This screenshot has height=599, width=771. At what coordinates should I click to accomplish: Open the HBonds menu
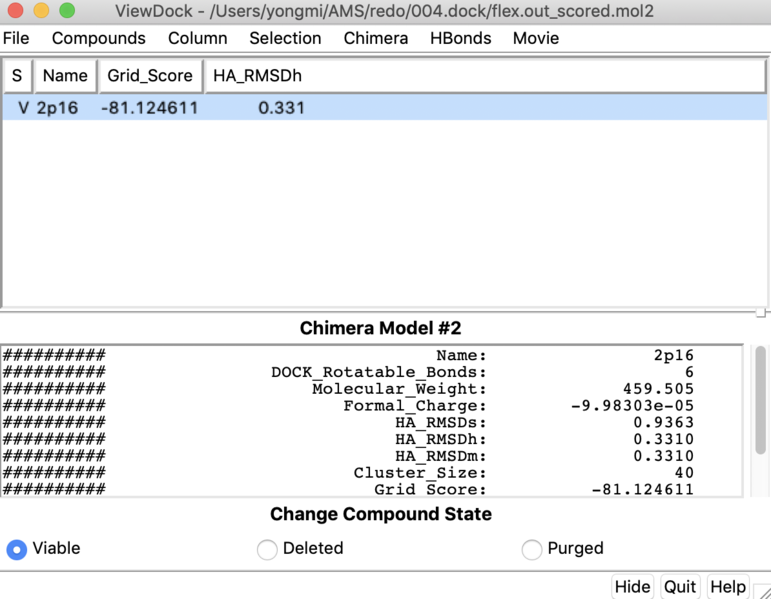click(460, 38)
